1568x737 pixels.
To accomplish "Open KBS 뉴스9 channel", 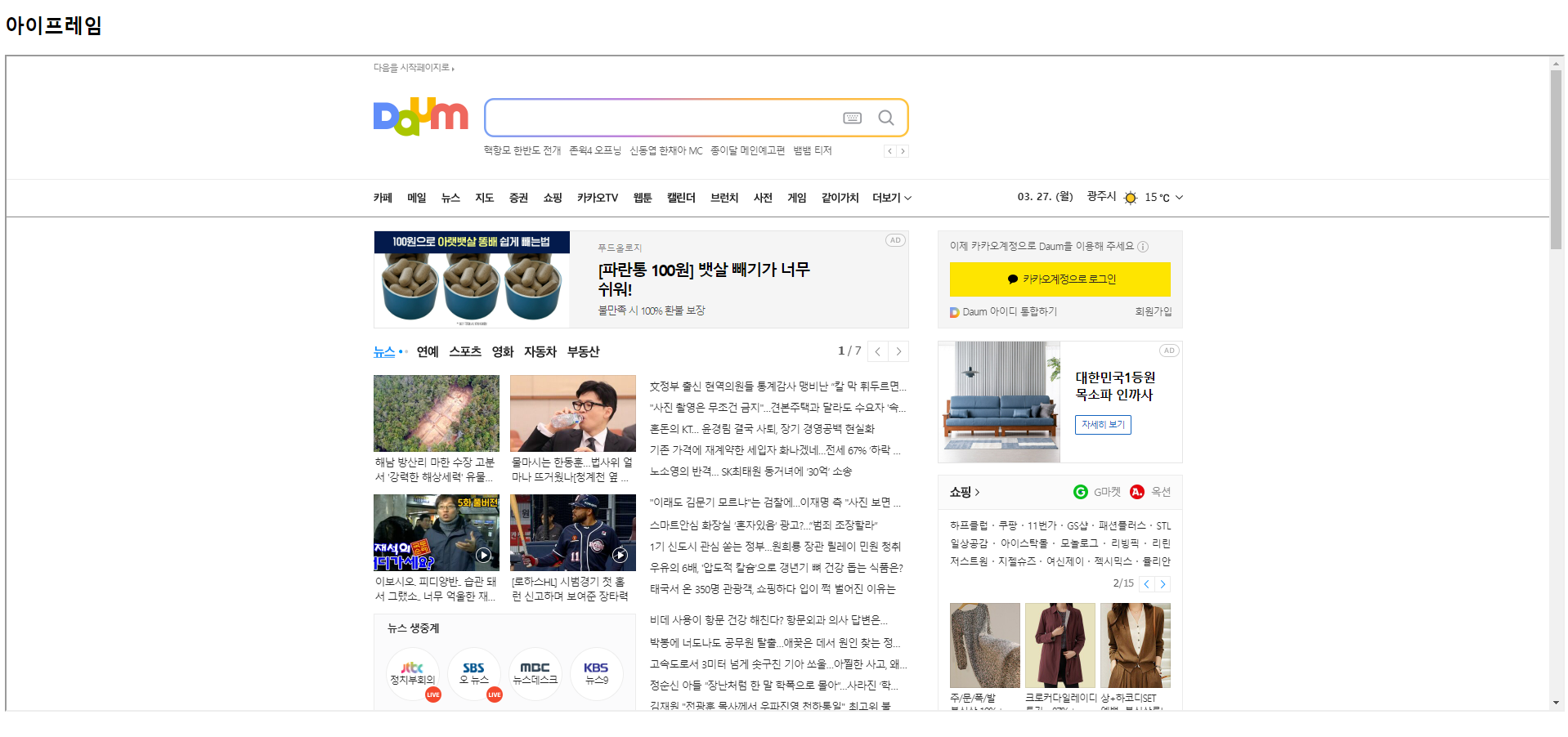I will pos(597,674).
